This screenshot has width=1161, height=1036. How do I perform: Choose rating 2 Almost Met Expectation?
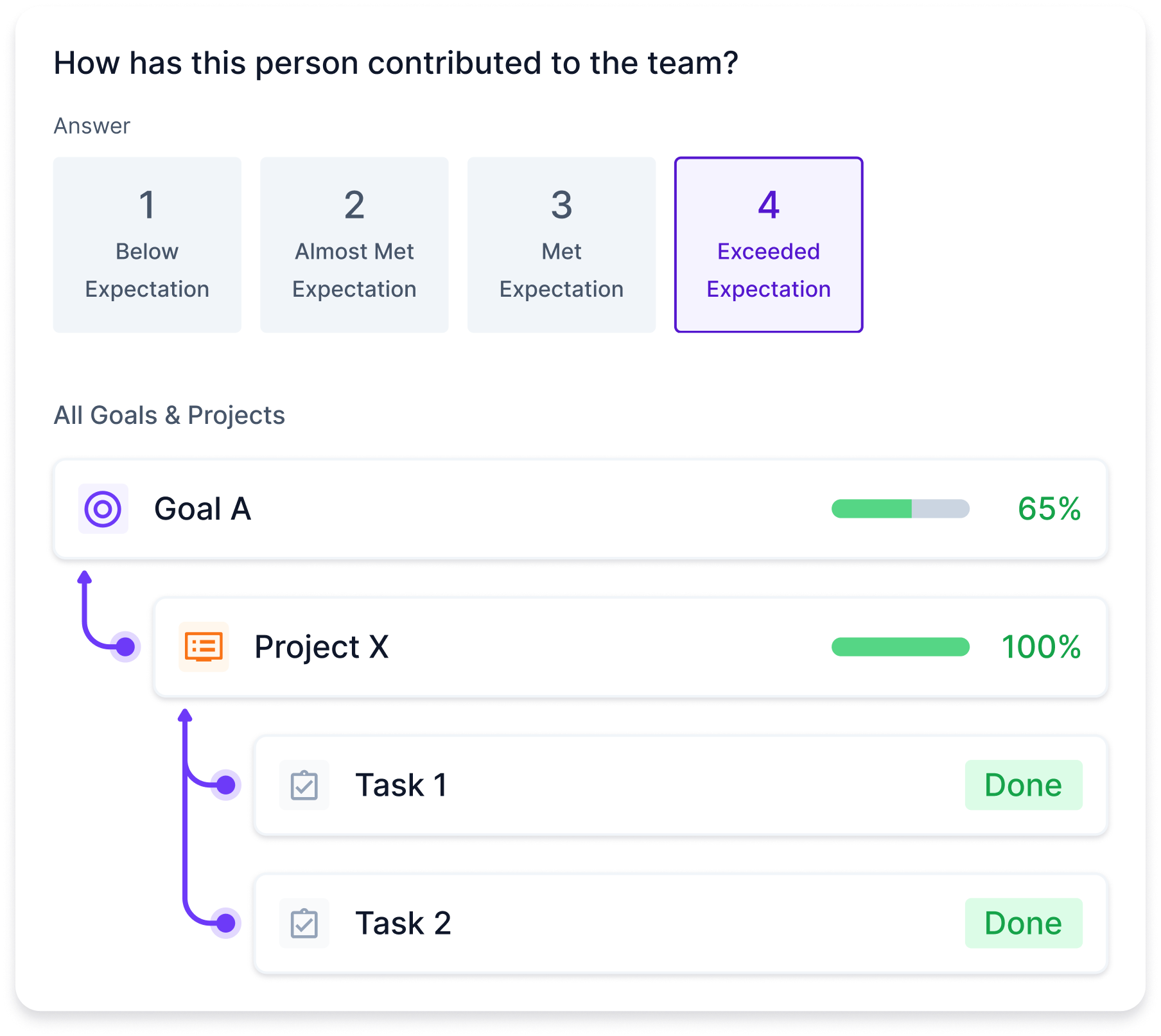(x=354, y=244)
